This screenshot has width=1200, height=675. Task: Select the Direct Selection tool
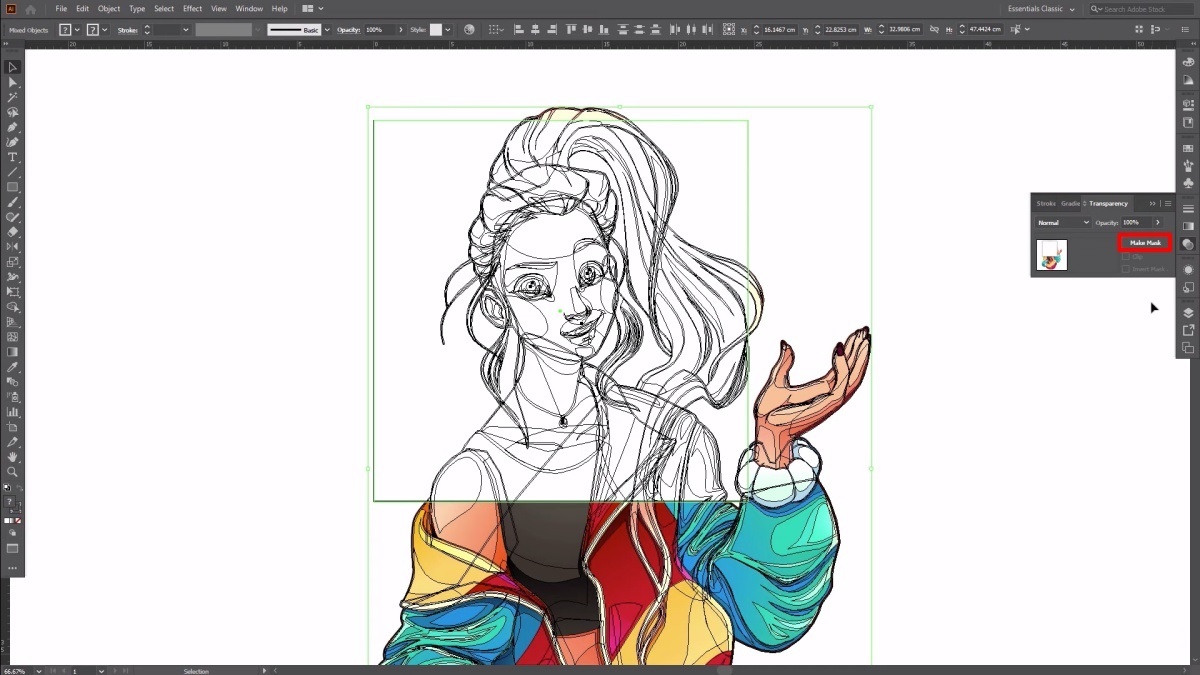point(13,83)
